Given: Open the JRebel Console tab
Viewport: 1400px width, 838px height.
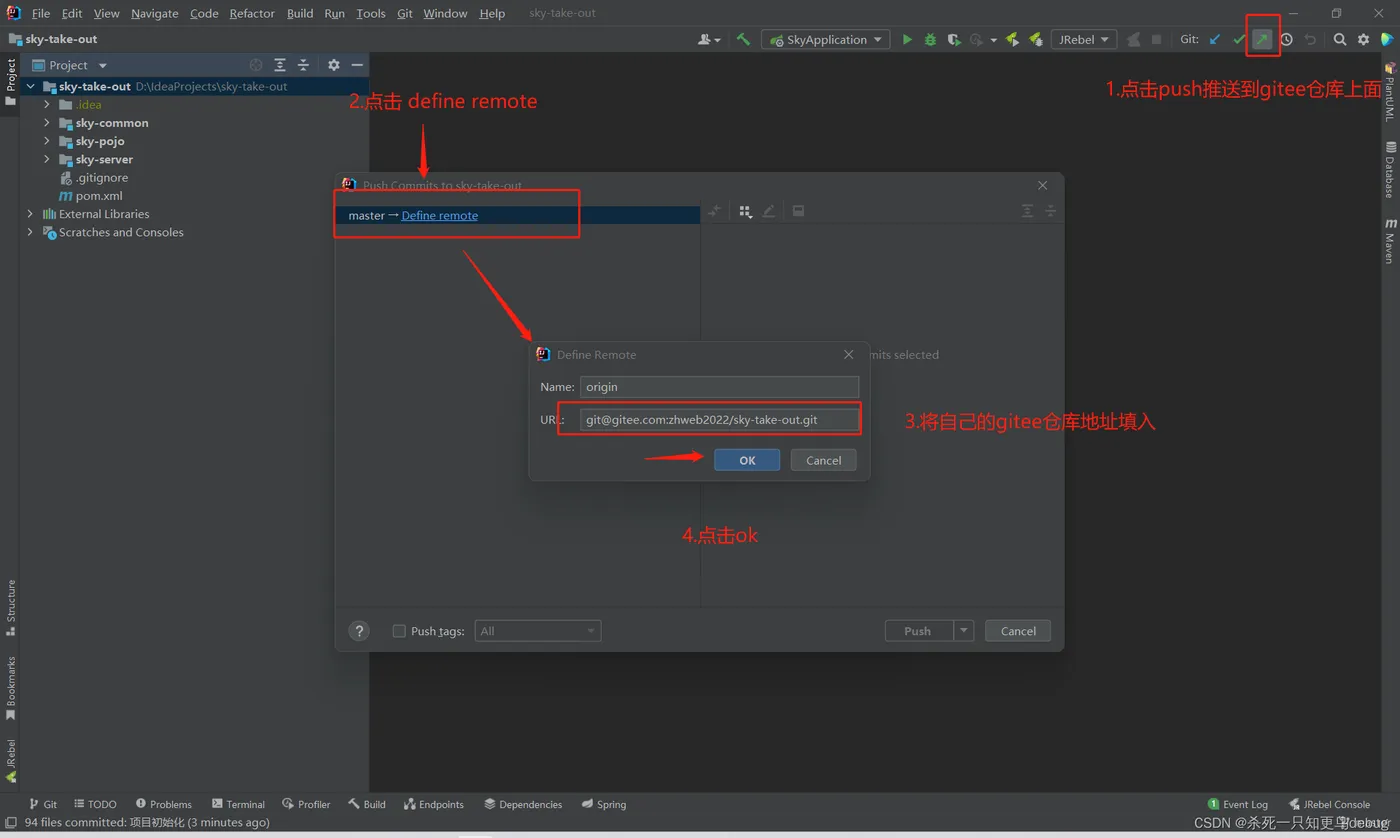Looking at the screenshot, I should click(x=1330, y=804).
